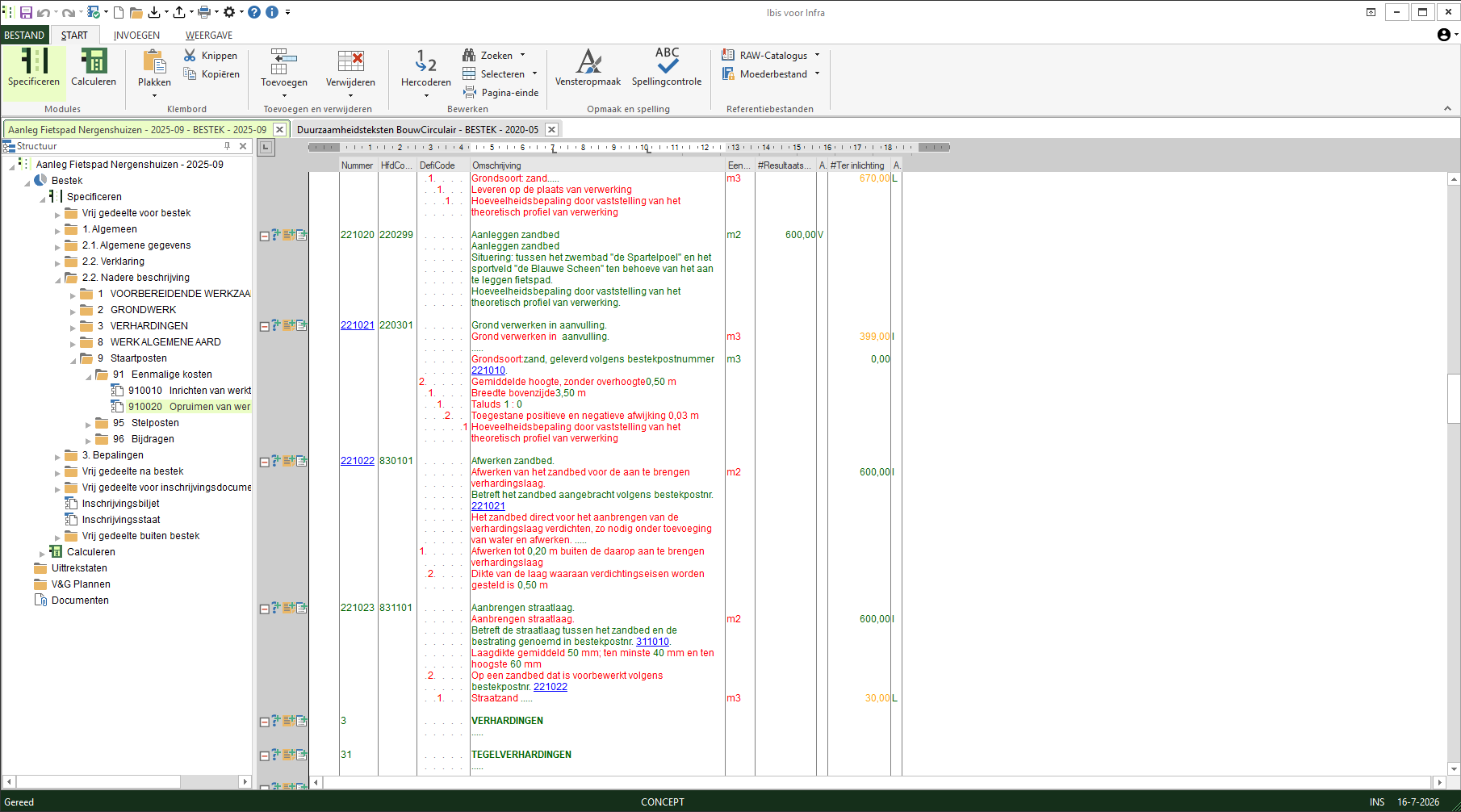This screenshot has width=1461, height=812.
Task: Select the START ribbon tab
Action: point(74,36)
